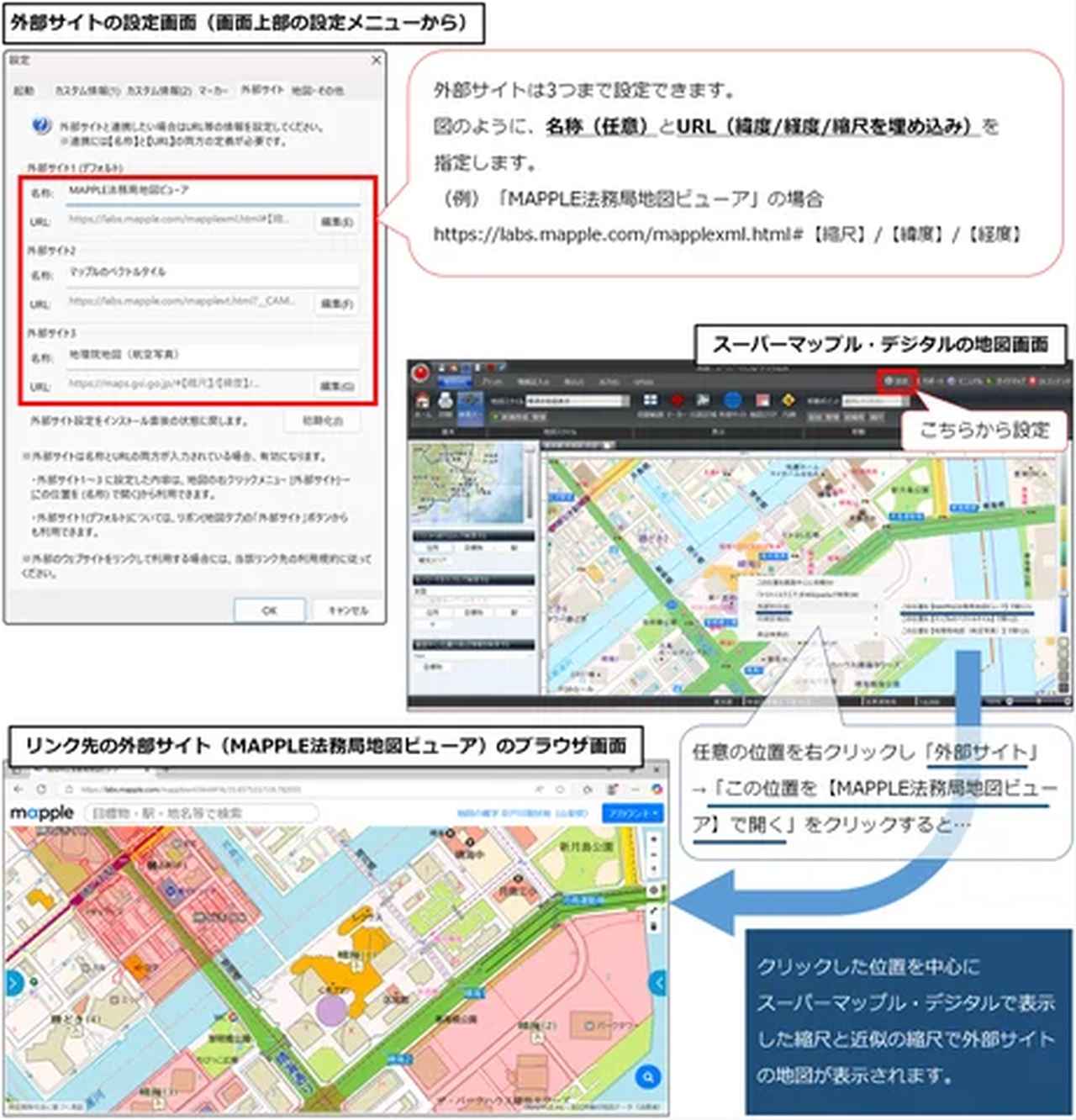Screen dimensions: 1076x1120
Task: Click OK to confirm the settings dialog
Action: click(x=271, y=610)
